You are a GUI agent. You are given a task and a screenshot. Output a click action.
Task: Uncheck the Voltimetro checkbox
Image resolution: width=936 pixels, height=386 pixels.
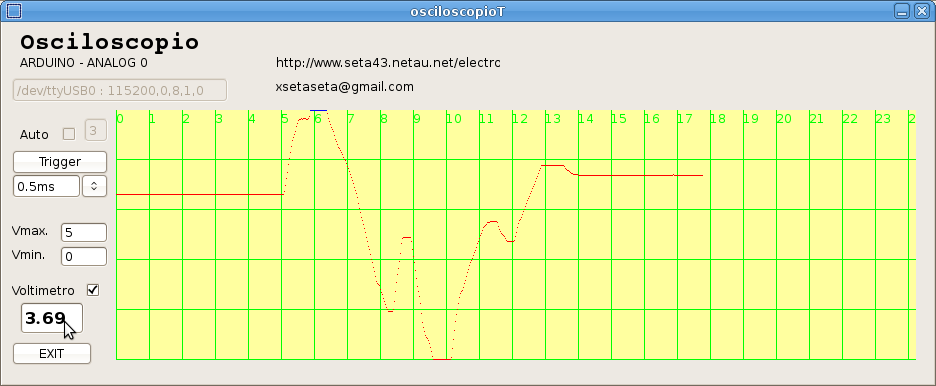[x=93, y=291]
